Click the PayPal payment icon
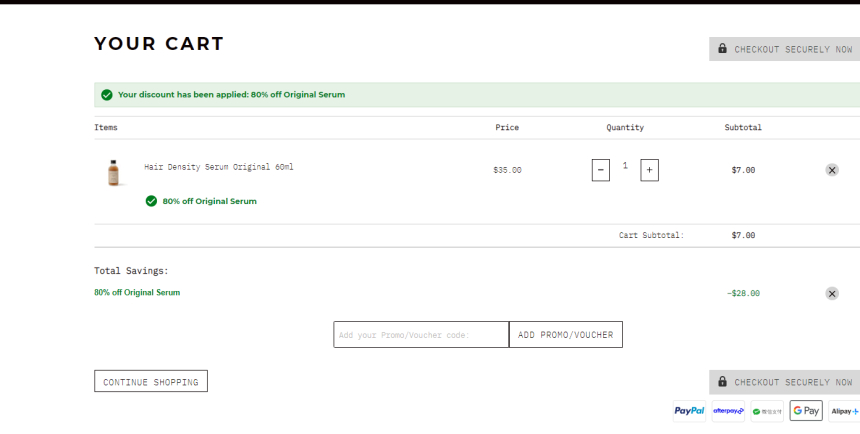Screen dimensions: 860x434 689,411
